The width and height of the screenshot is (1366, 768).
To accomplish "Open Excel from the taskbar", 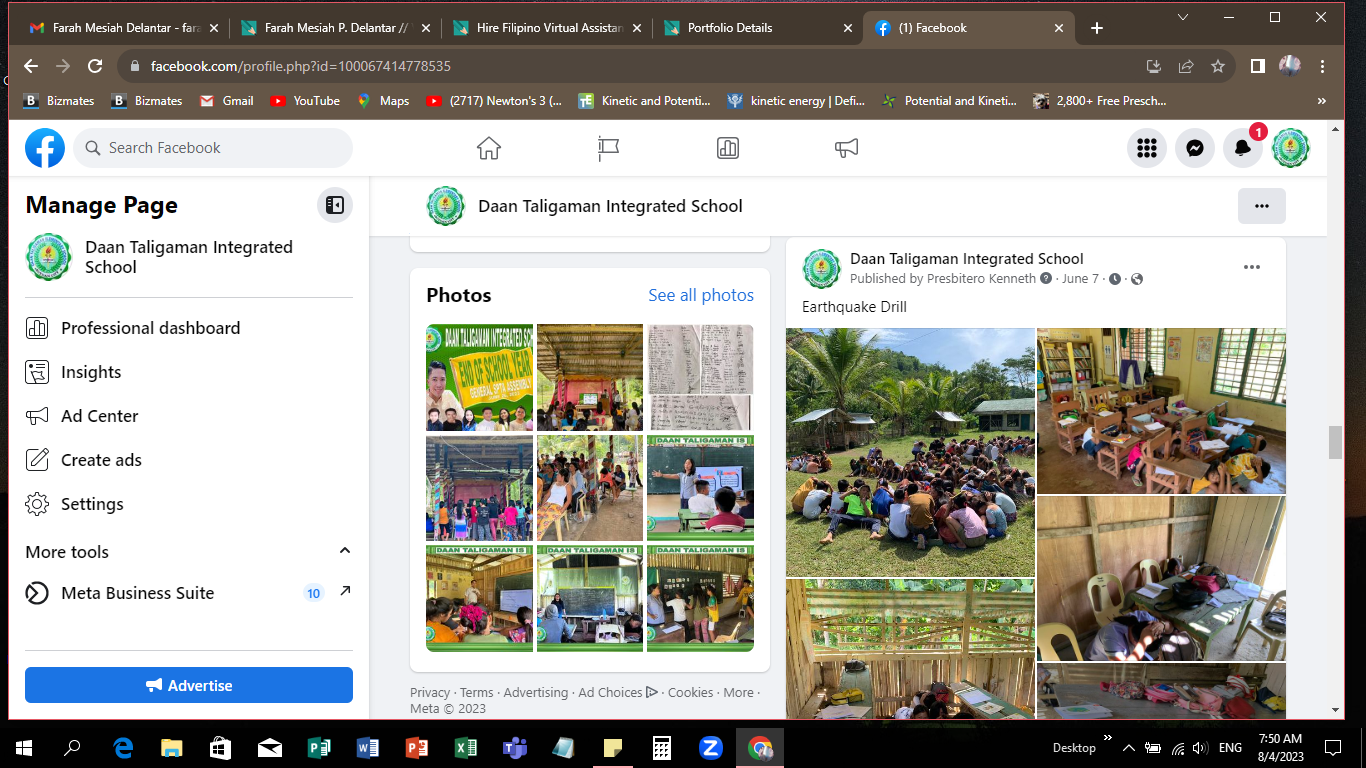I will click(x=466, y=747).
